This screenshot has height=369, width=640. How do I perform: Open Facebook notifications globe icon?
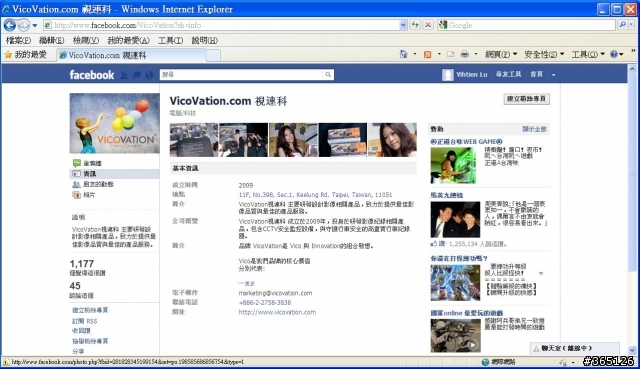point(149,75)
